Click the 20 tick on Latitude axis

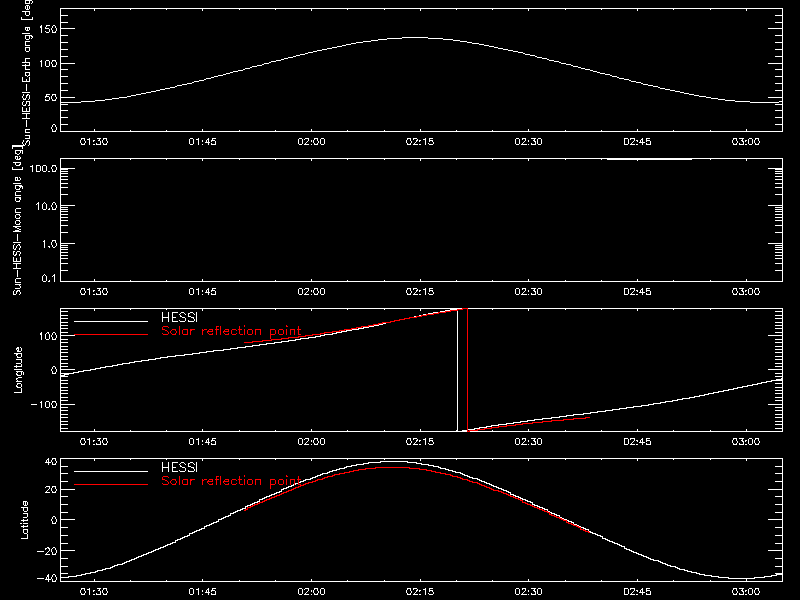[x=51, y=490]
